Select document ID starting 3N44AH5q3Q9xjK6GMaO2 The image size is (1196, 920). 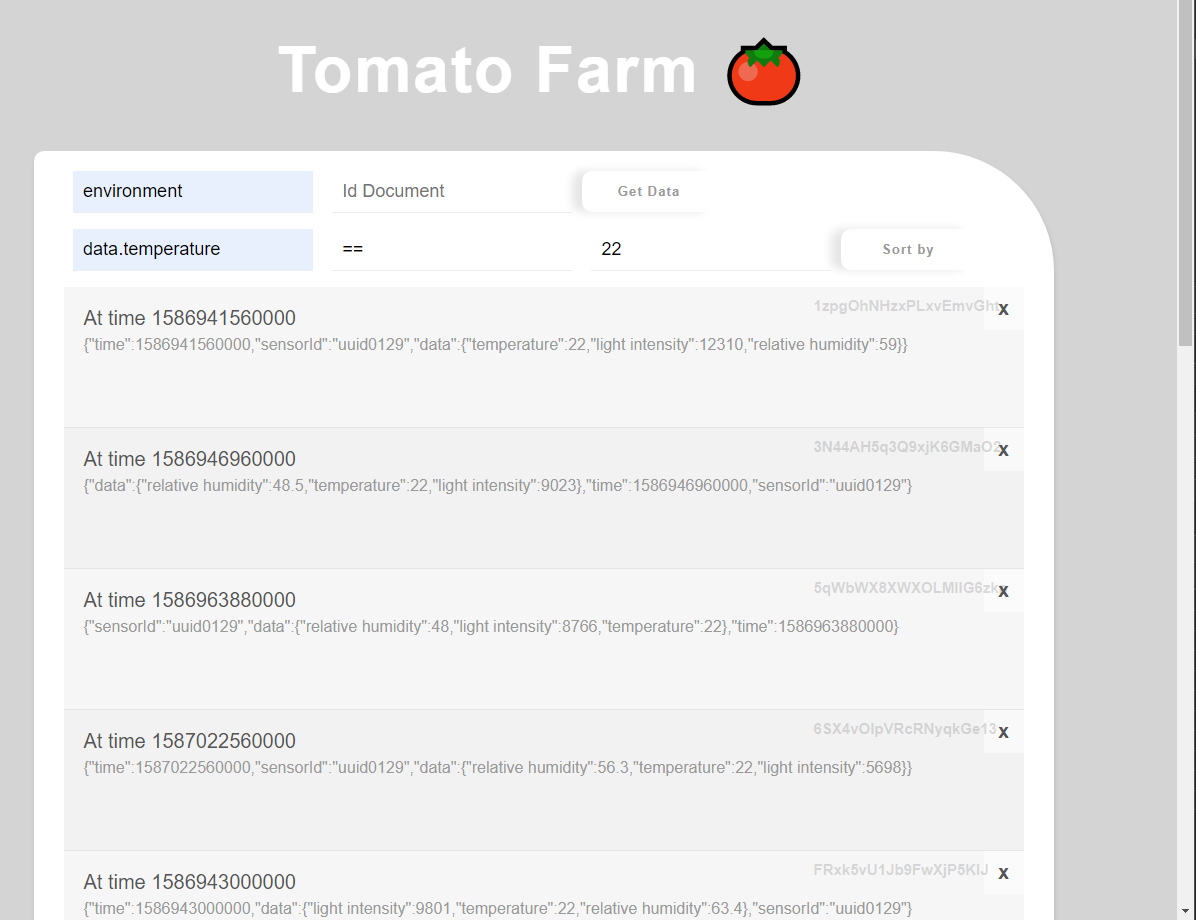click(x=906, y=447)
